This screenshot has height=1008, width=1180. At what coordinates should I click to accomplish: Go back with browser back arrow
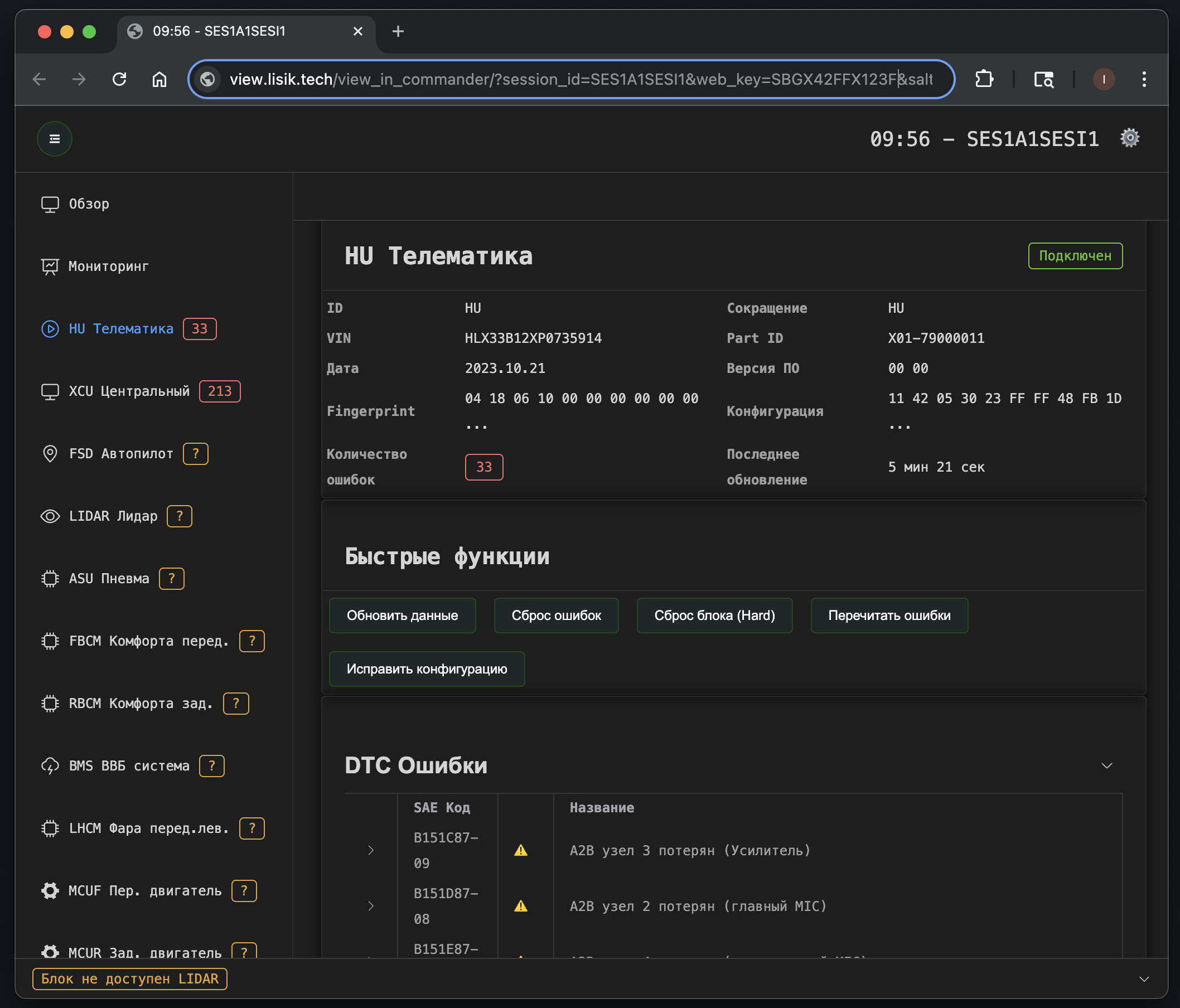point(39,79)
